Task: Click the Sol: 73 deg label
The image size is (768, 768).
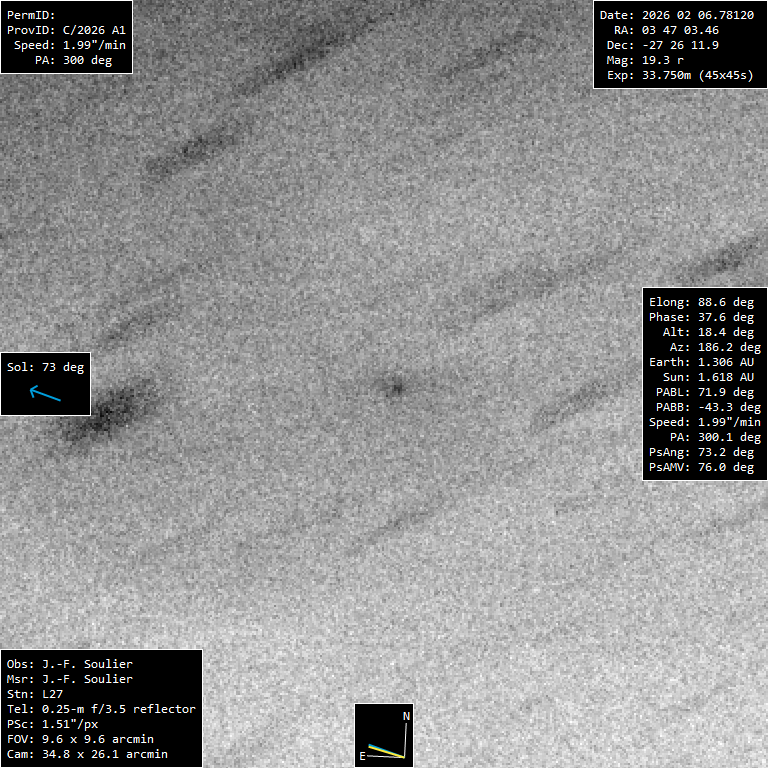Action: 45,367
